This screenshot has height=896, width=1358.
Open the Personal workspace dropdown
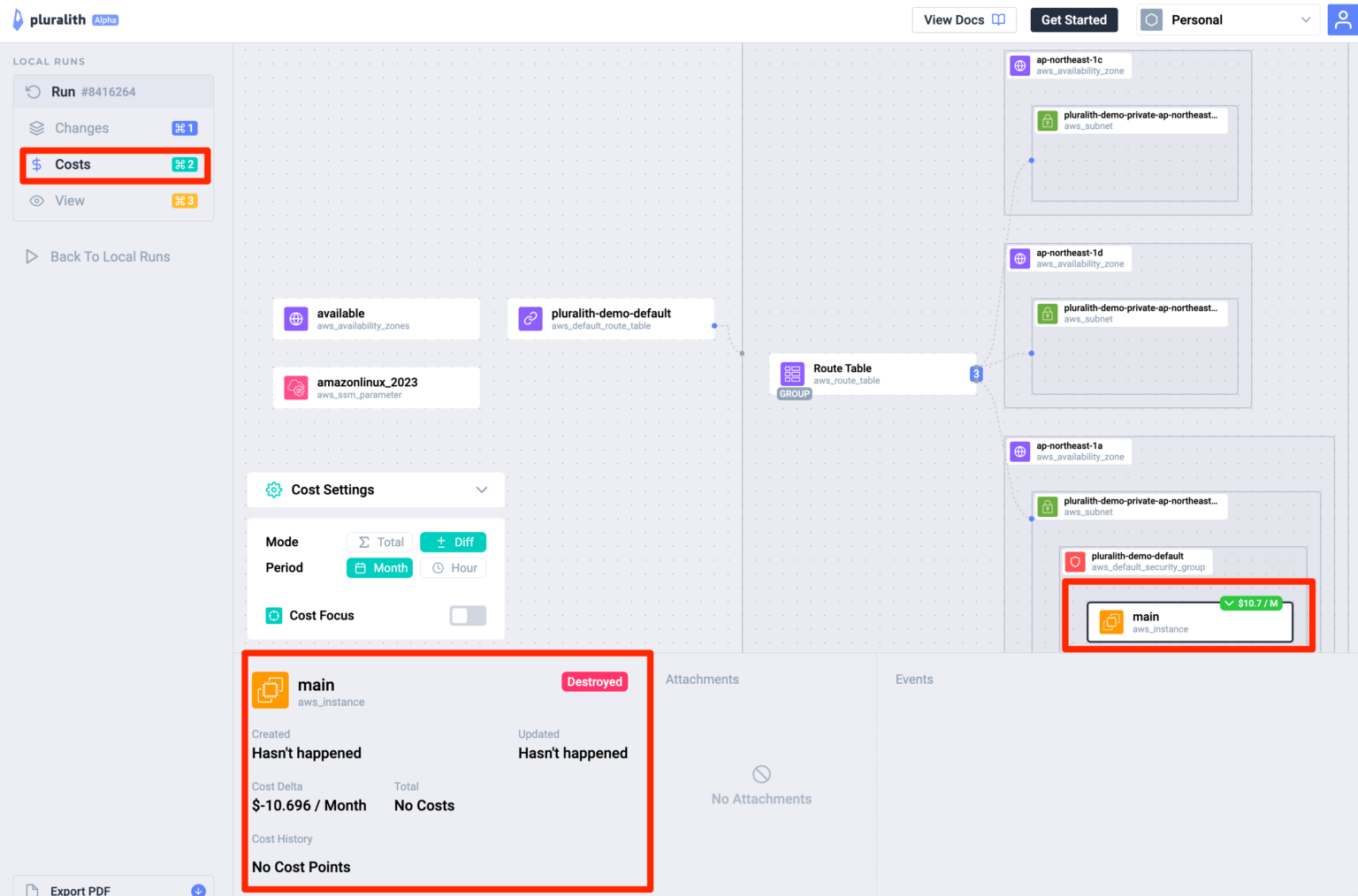point(1227,19)
